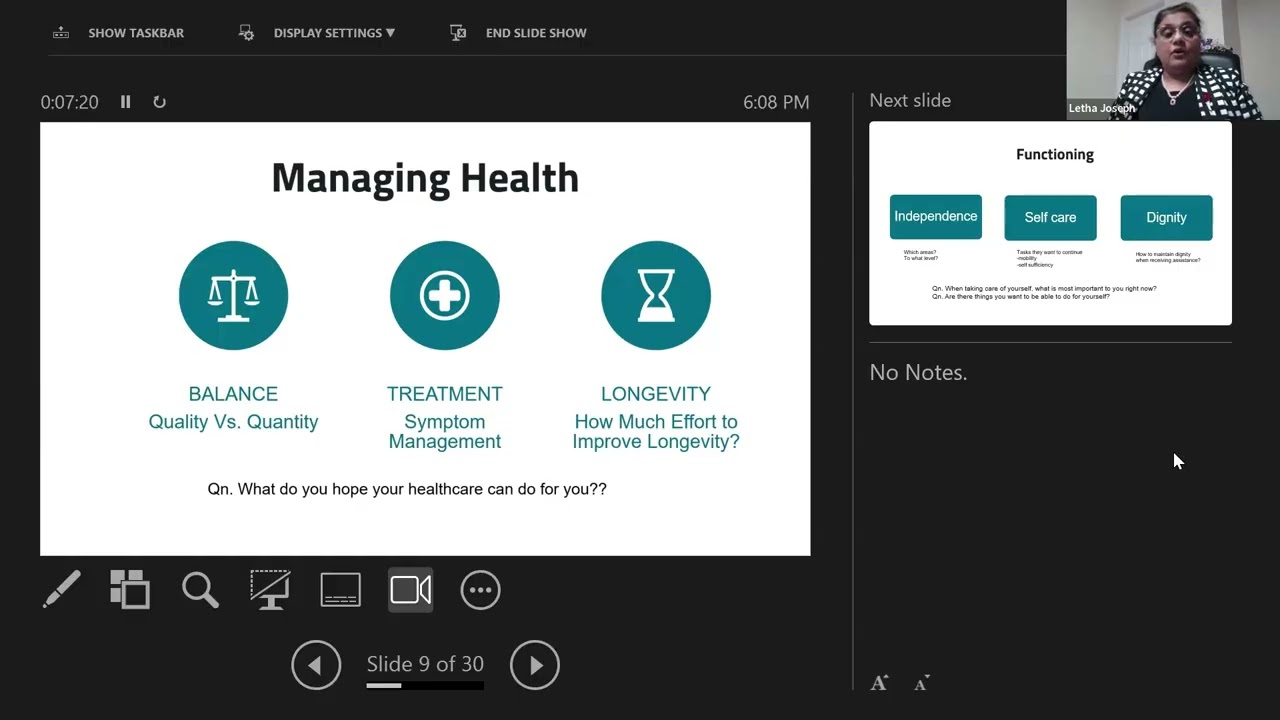1280x720 pixels.
Task: Click the 'Slide 9 of 30' counter
Action: click(x=425, y=664)
